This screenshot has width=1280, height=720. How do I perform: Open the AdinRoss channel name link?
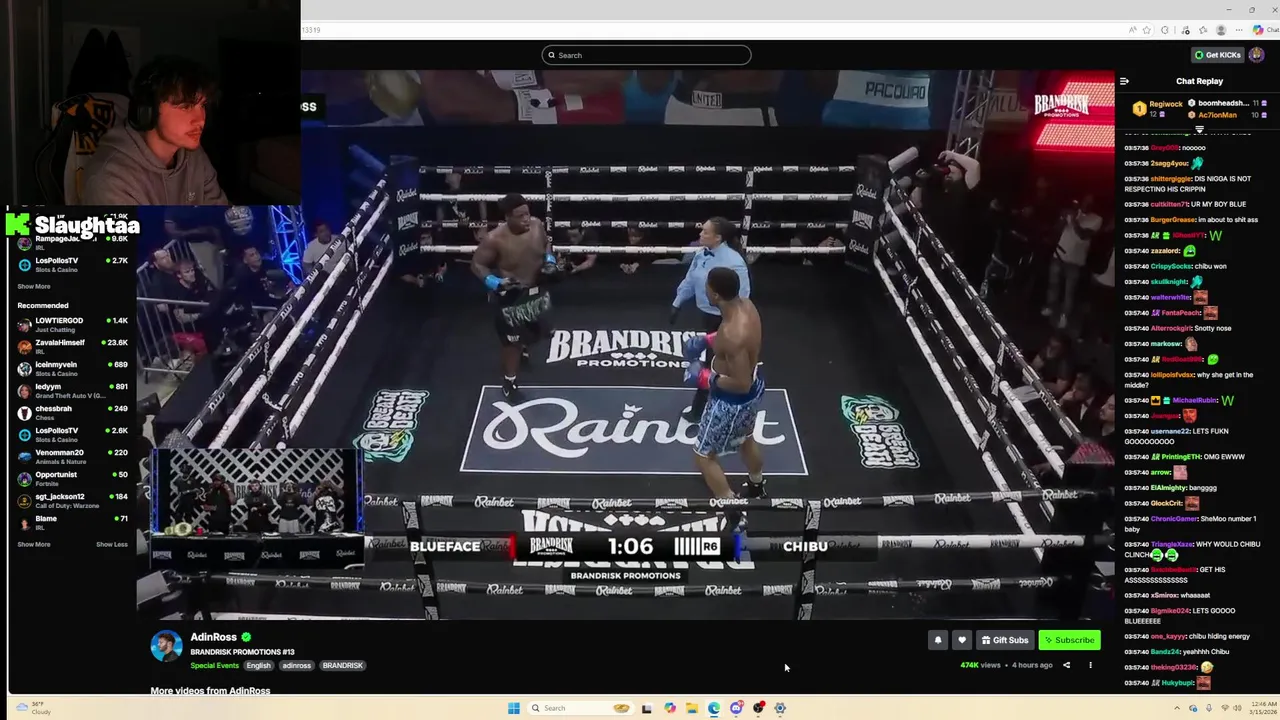pyautogui.click(x=214, y=637)
